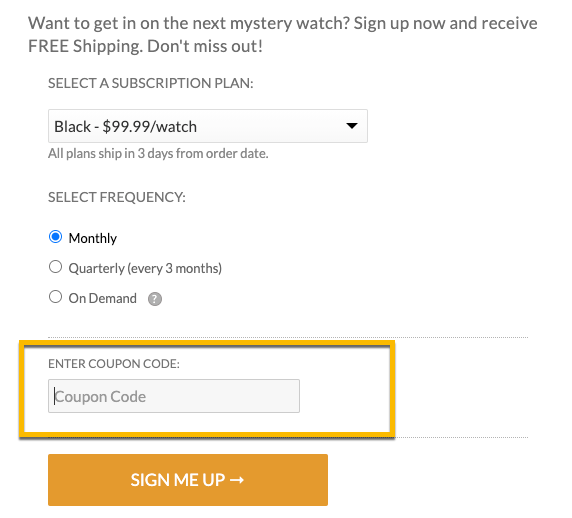The image size is (572, 518).
Task: Click into the Coupon Code field
Action: pyautogui.click(x=174, y=396)
